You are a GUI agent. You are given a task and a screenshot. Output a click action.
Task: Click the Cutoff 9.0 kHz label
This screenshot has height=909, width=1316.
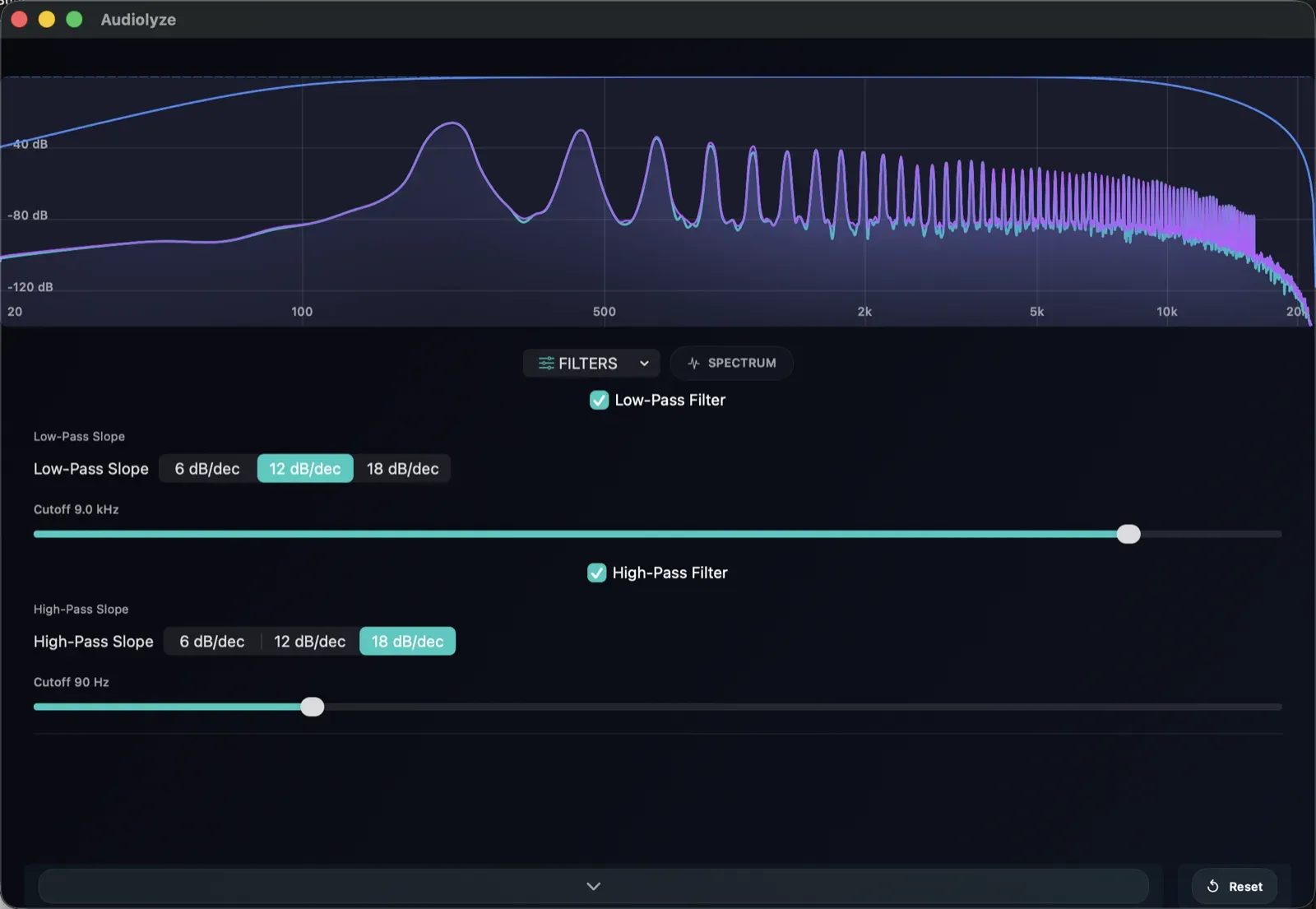click(x=76, y=510)
